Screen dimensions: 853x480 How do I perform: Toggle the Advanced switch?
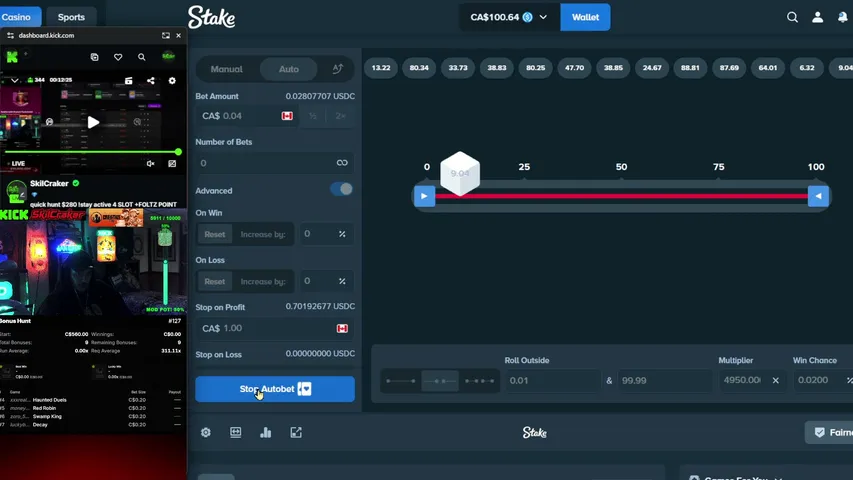pos(342,189)
